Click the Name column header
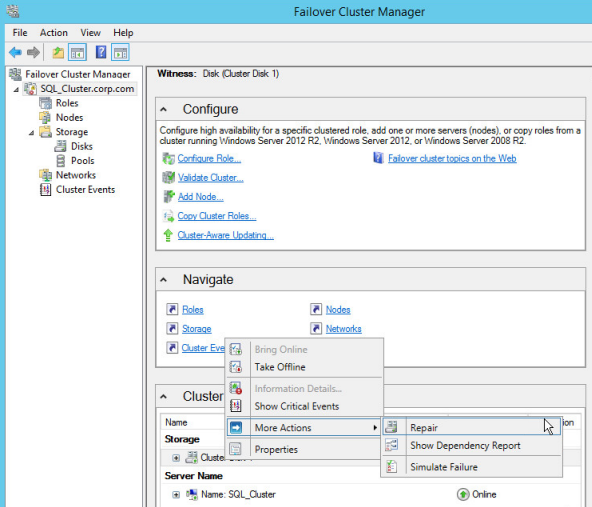The width and height of the screenshot is (592, 507). [x=176, y=422]
